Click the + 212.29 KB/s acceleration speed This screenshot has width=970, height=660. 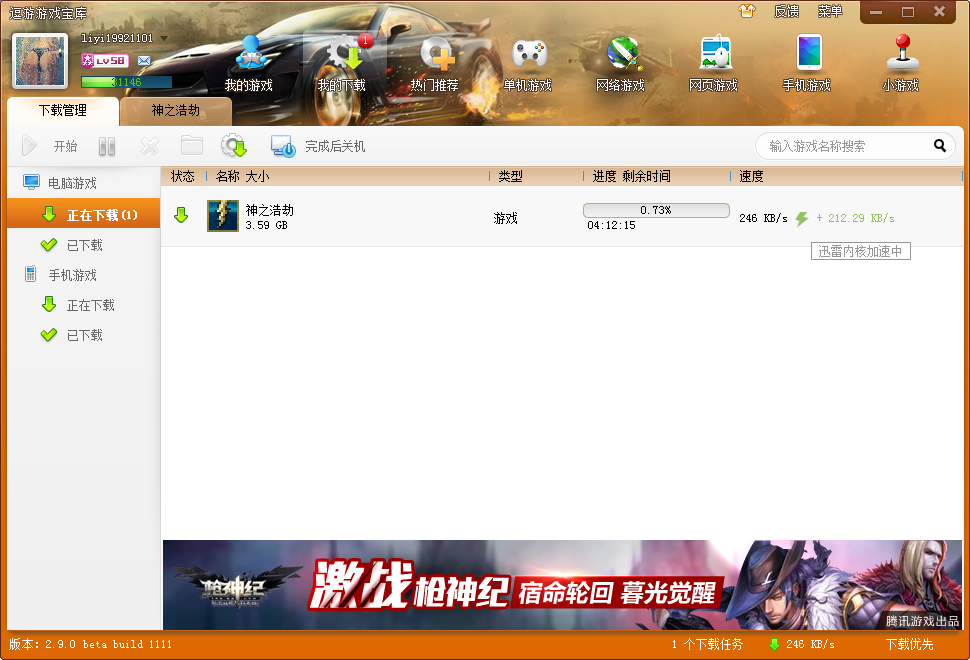point(855,218)
